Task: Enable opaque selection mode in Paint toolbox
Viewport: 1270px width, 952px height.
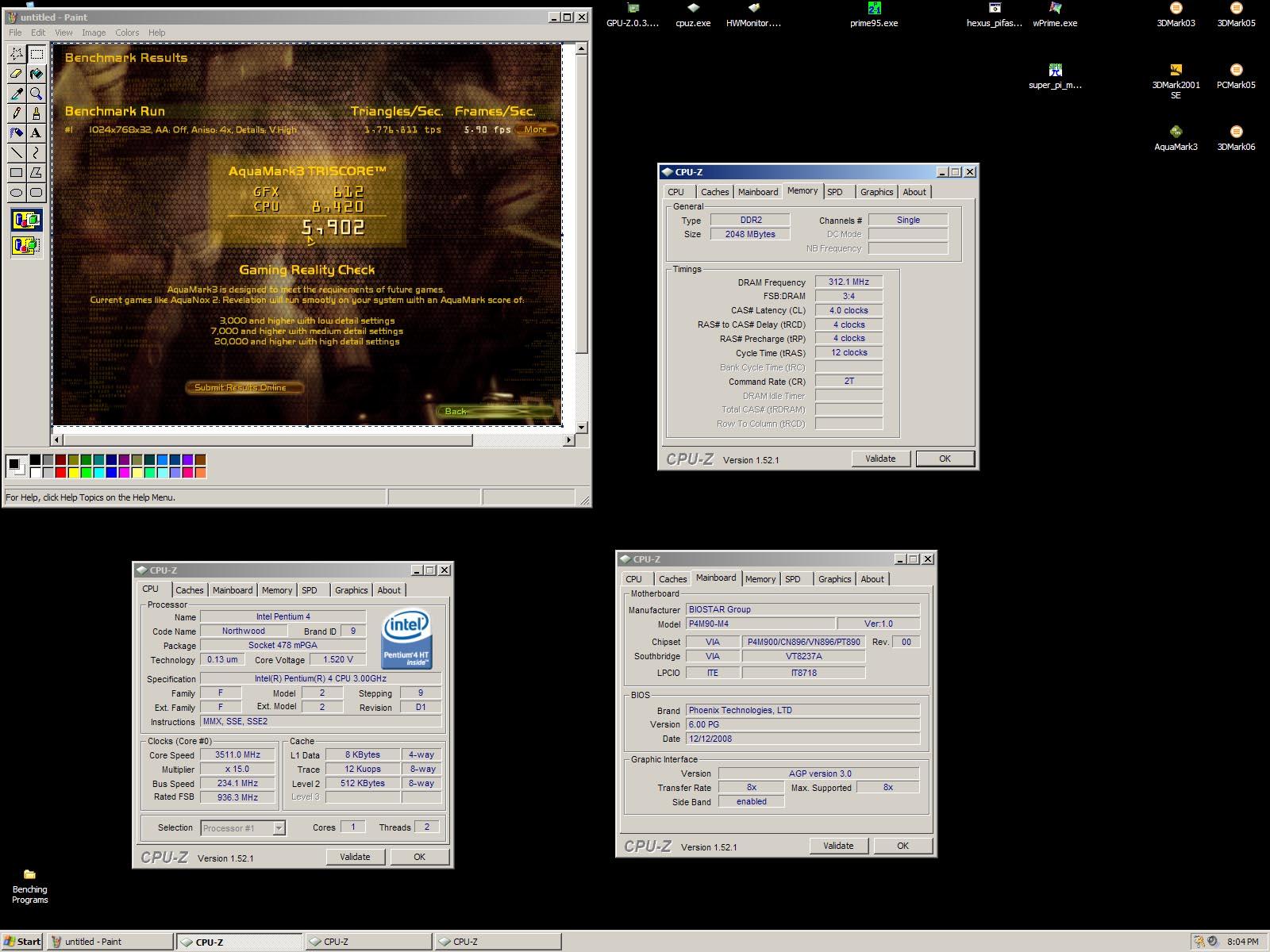Action: tap(26, 220)
